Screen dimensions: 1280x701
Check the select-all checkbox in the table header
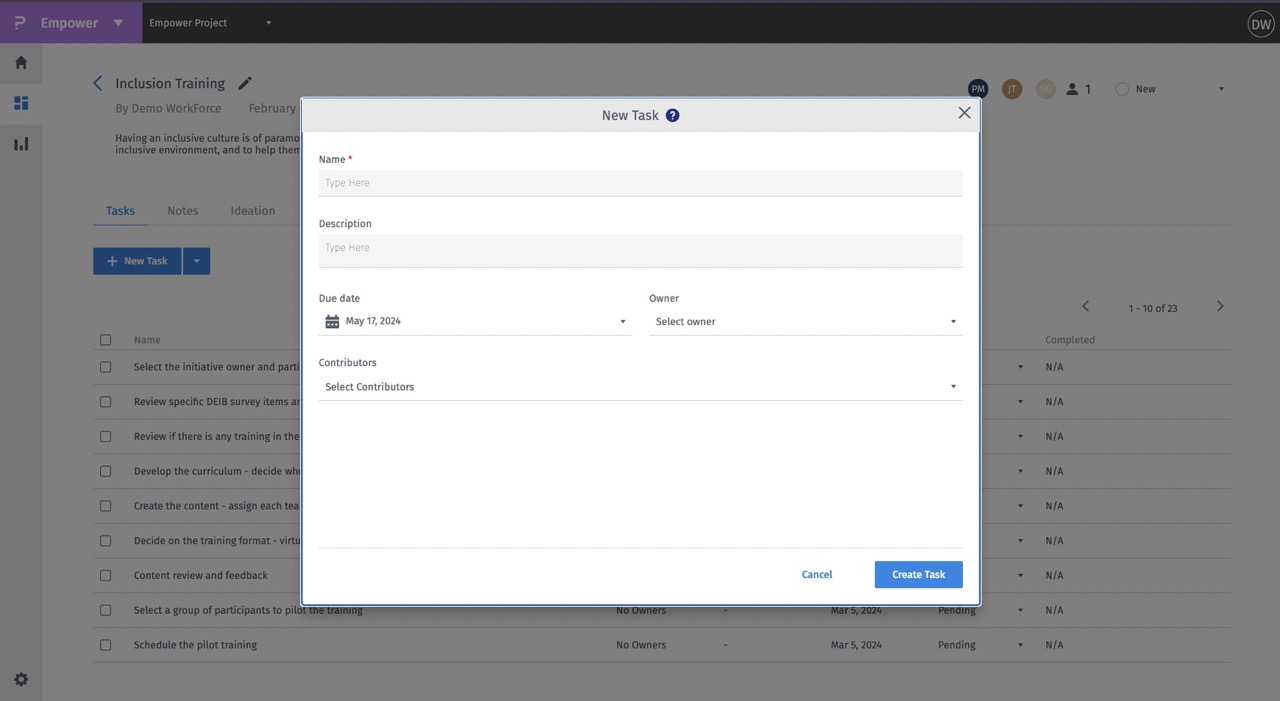click(x=105, y=339)
